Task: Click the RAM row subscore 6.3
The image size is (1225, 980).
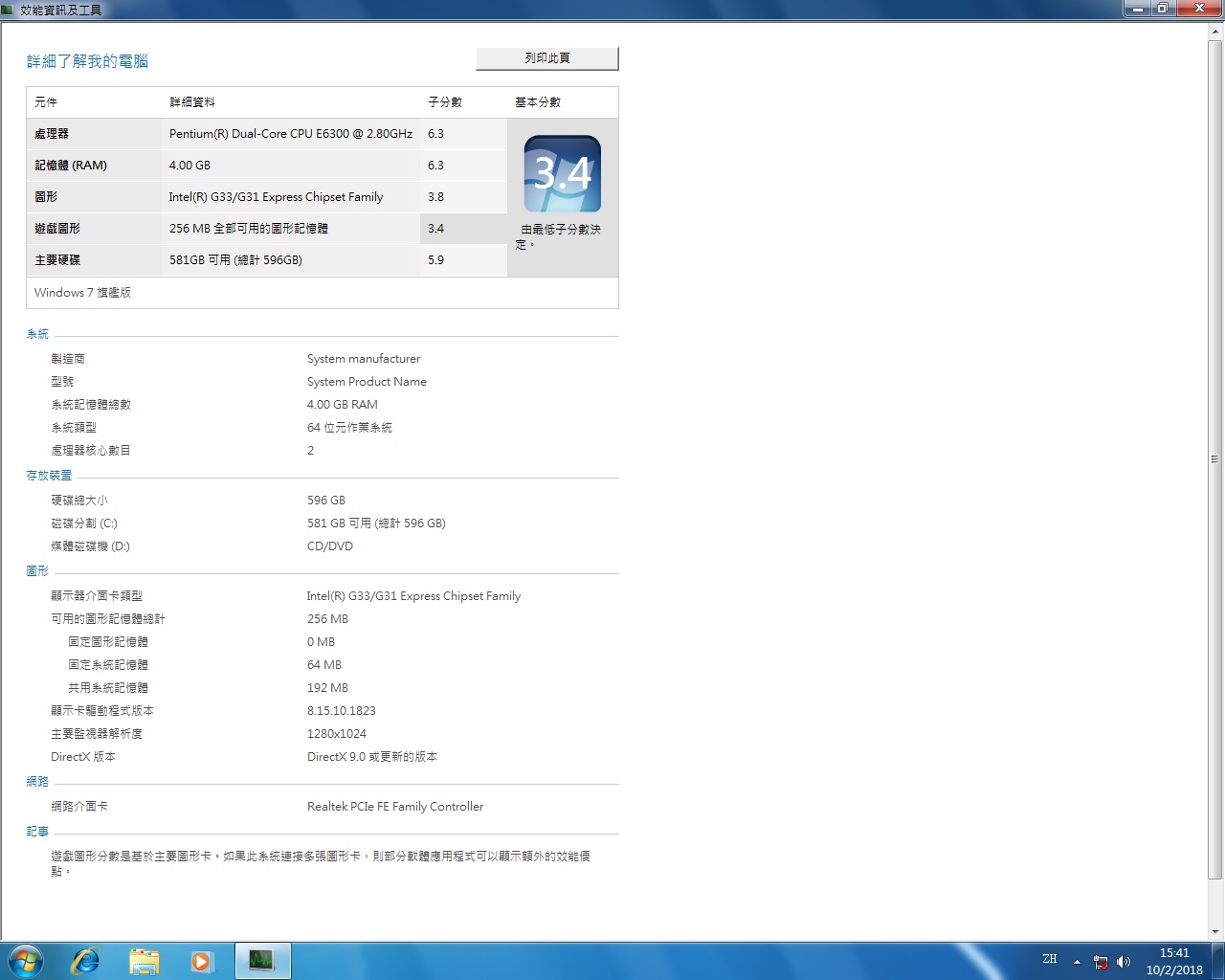Action: 435,166
